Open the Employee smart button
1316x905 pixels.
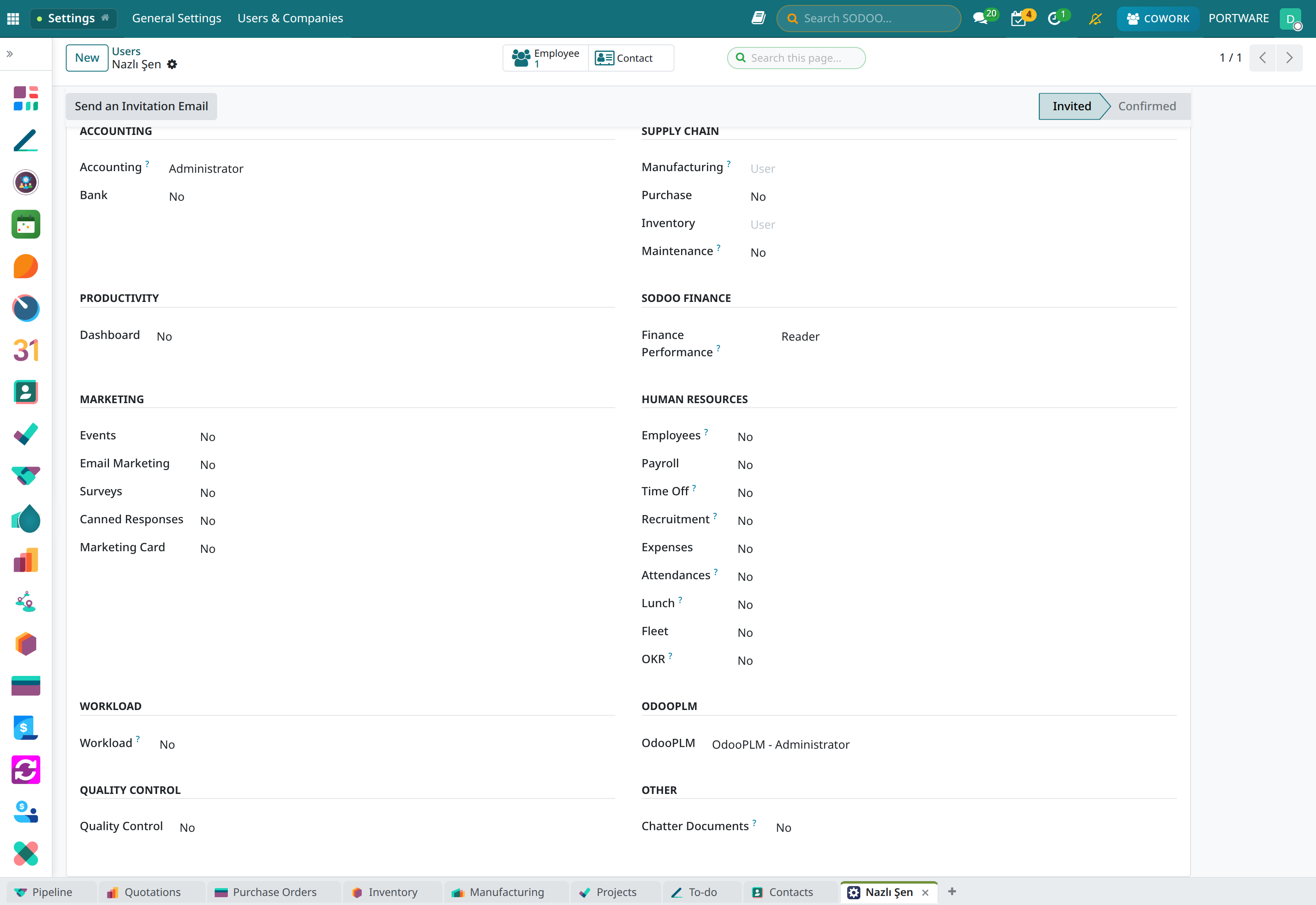pos(545,58)
